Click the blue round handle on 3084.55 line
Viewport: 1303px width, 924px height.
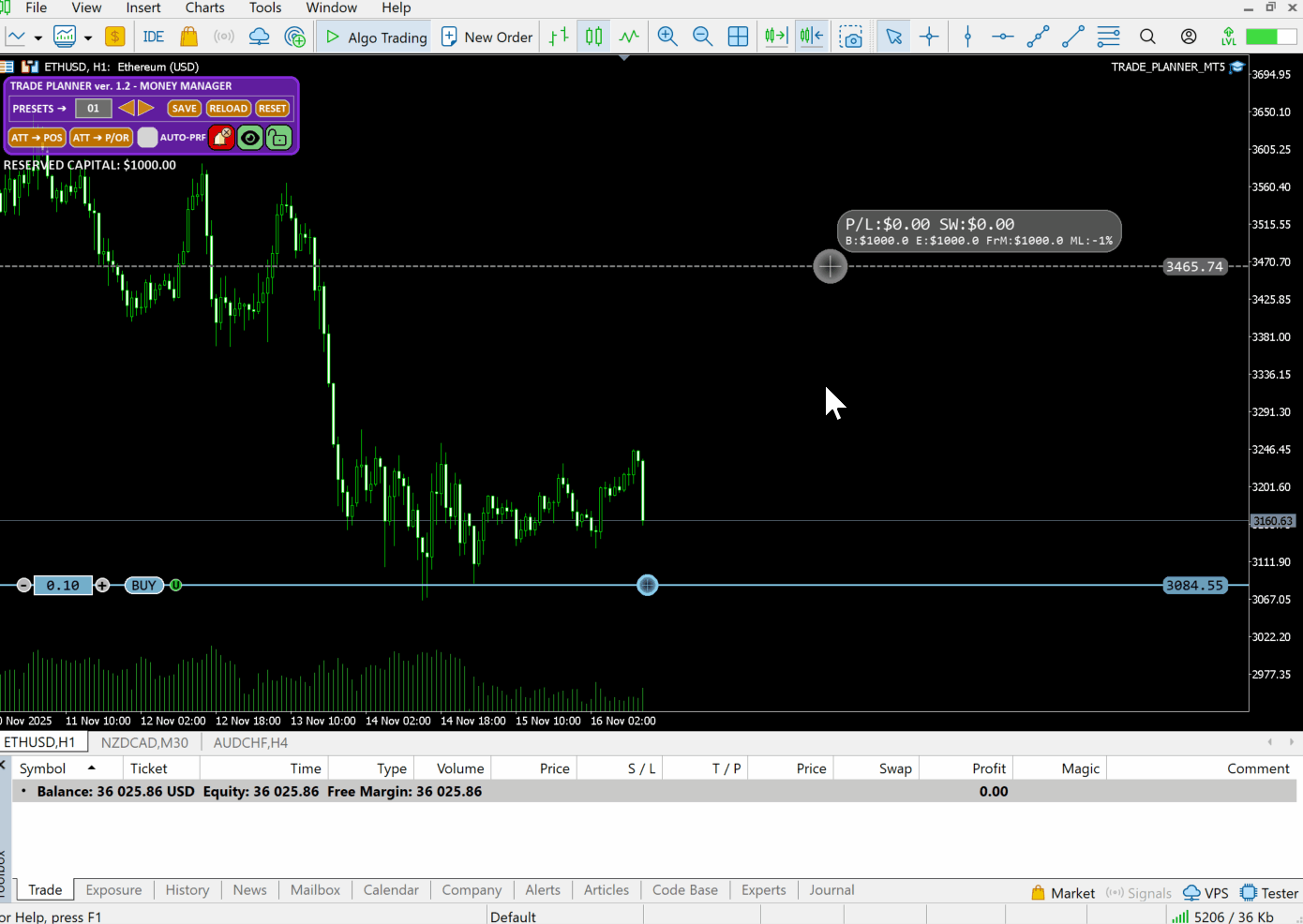[648, 586]
